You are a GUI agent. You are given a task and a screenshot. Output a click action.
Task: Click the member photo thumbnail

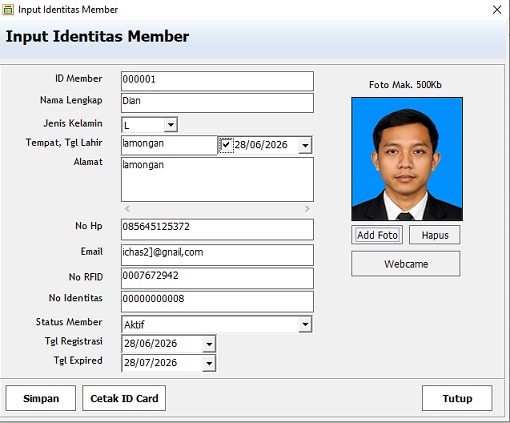(407, 159)
